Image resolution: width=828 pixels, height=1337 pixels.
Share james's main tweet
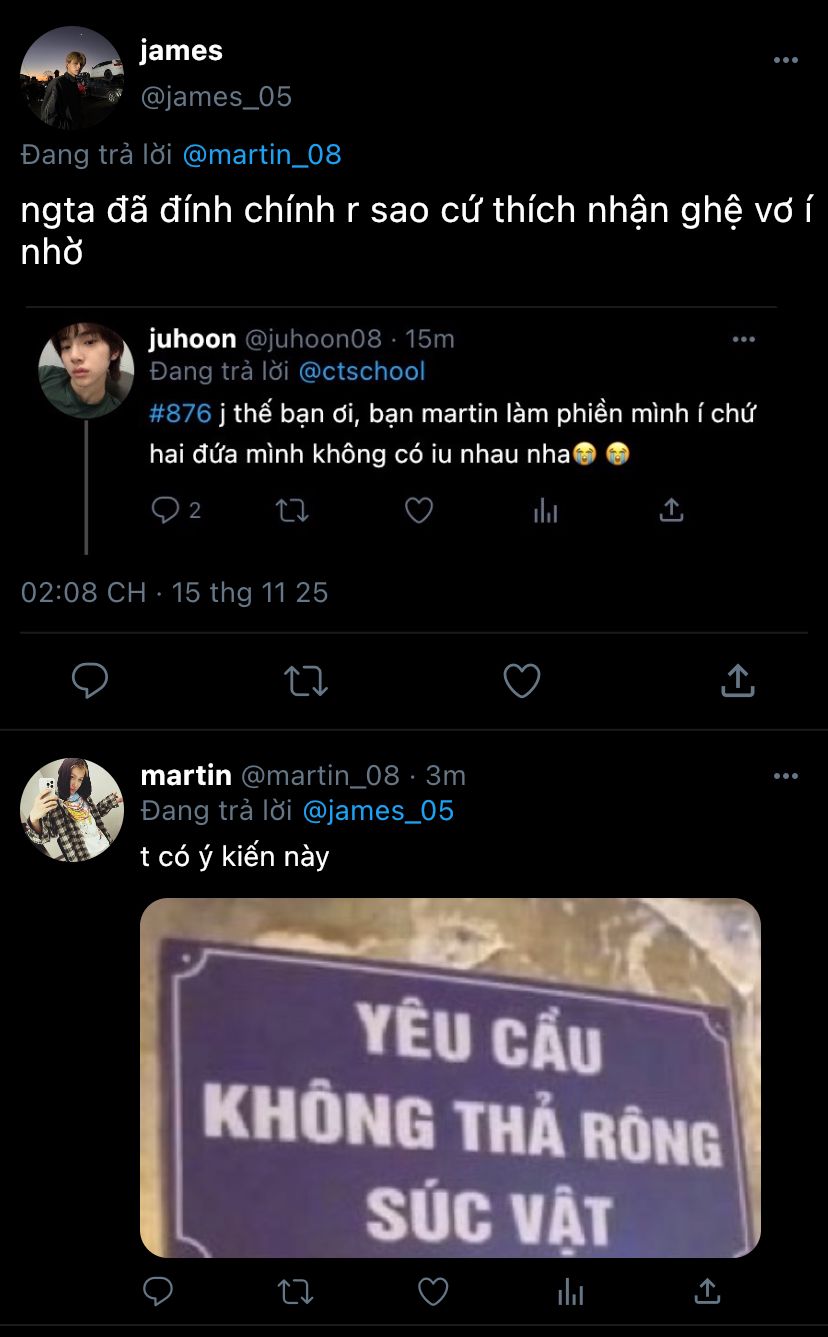(737, 680)
